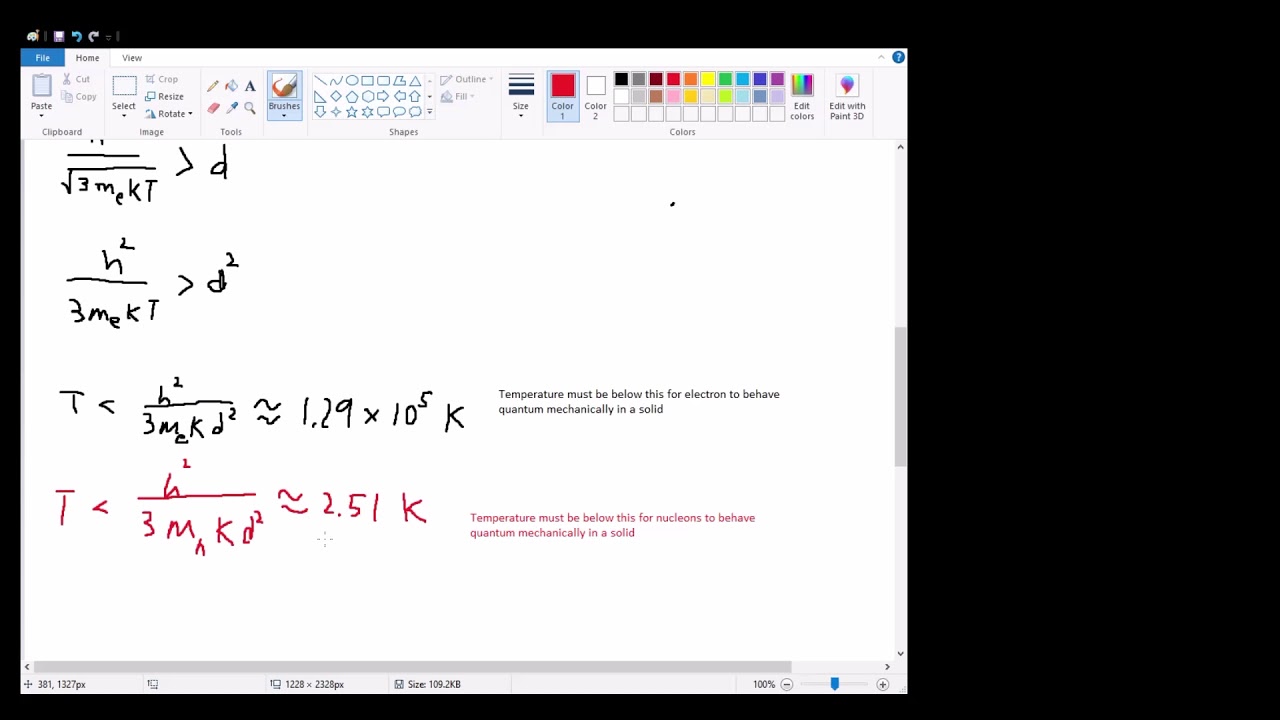Choose the Five-point star shape

(x=352, y=112)
